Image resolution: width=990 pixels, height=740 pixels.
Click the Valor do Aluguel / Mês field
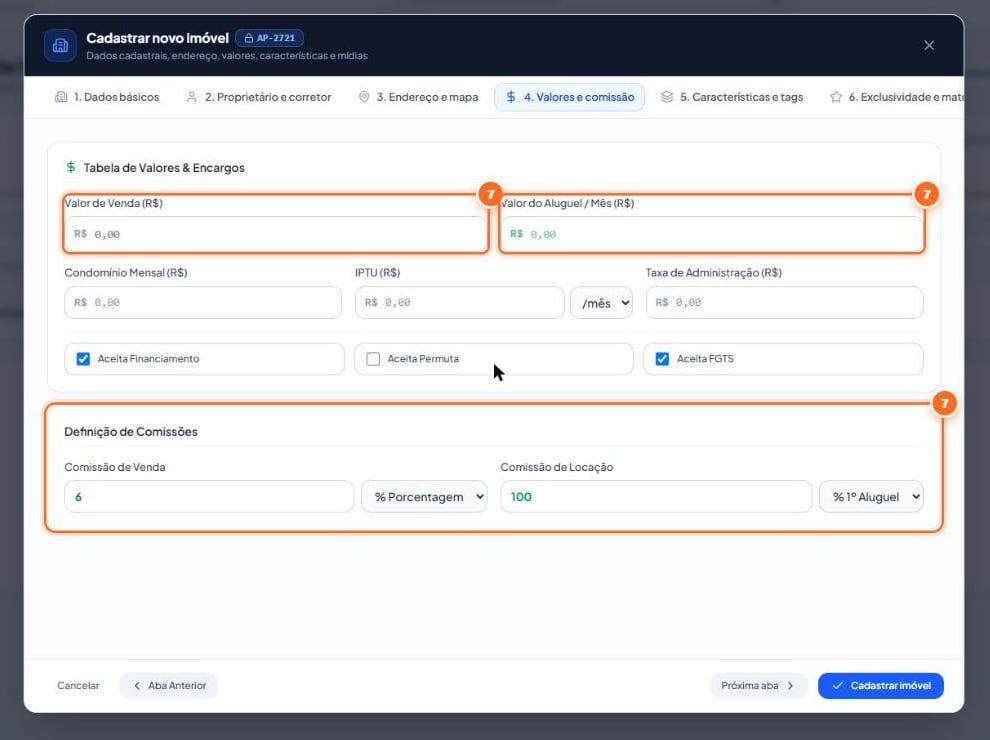click(x=712, y=234)
